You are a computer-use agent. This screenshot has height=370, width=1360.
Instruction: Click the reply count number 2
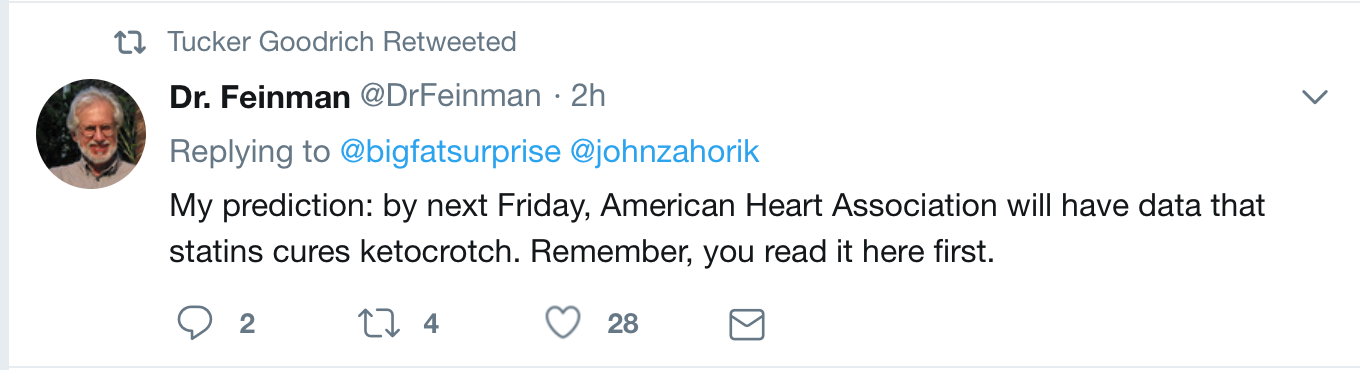click(247, 323)
